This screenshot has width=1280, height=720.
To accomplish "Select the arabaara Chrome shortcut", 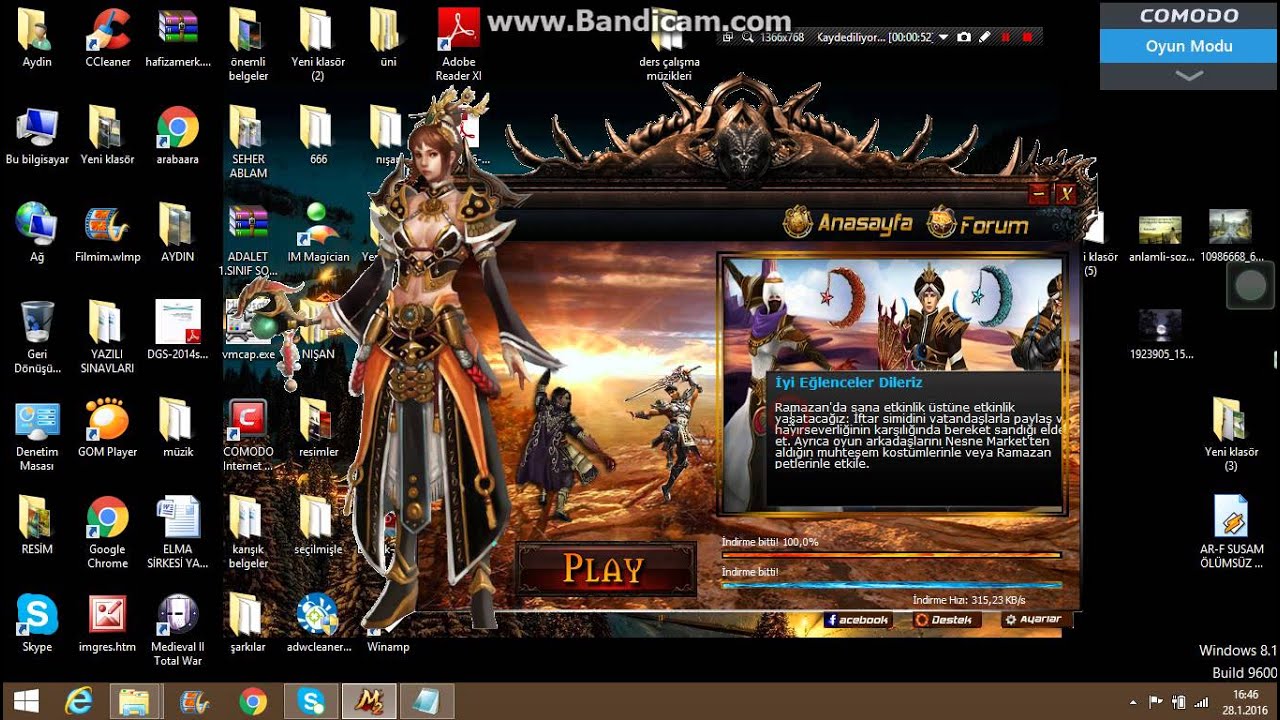I will click(178, 136).
